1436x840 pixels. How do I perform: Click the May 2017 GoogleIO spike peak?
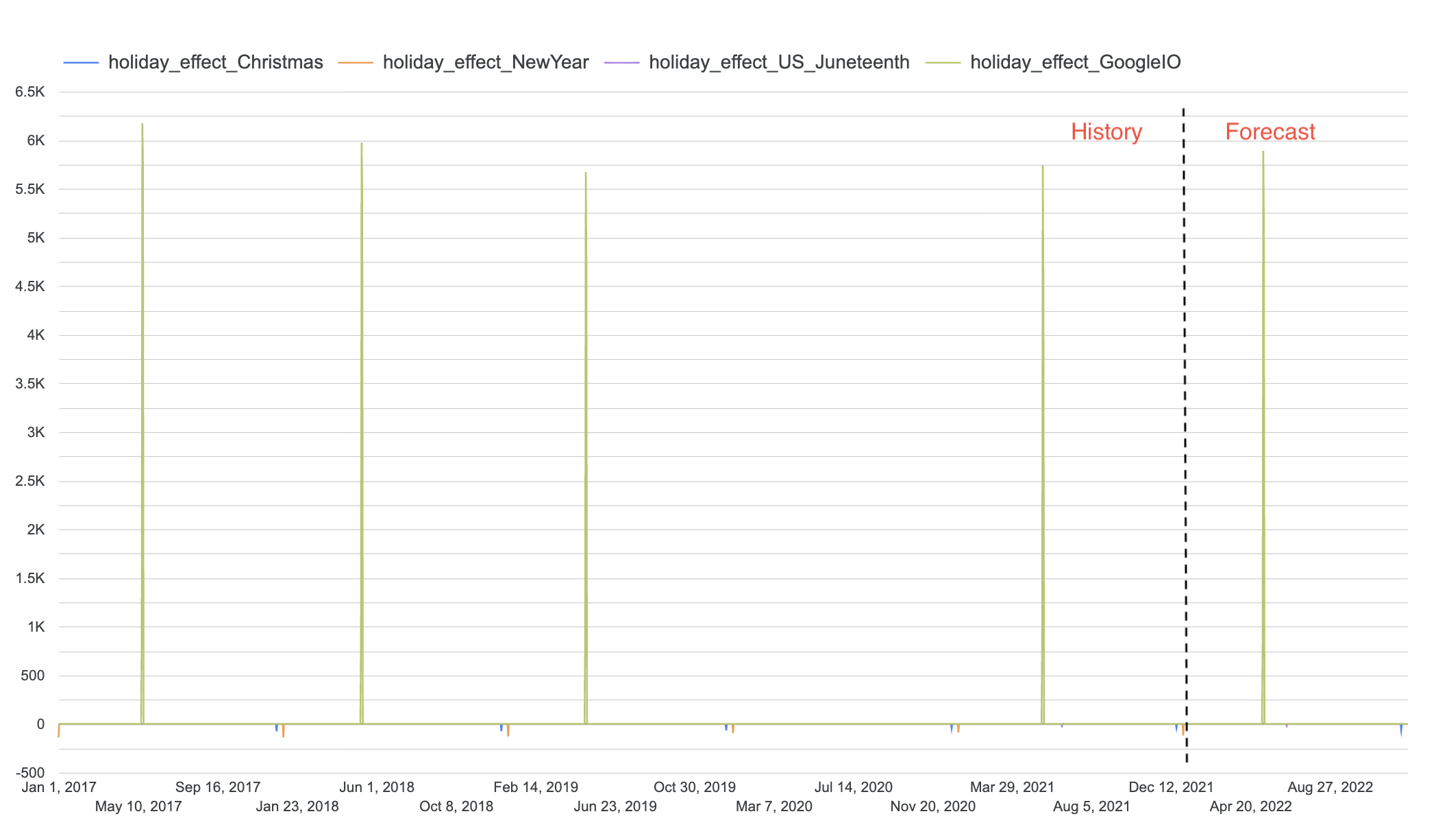point(142,125)
